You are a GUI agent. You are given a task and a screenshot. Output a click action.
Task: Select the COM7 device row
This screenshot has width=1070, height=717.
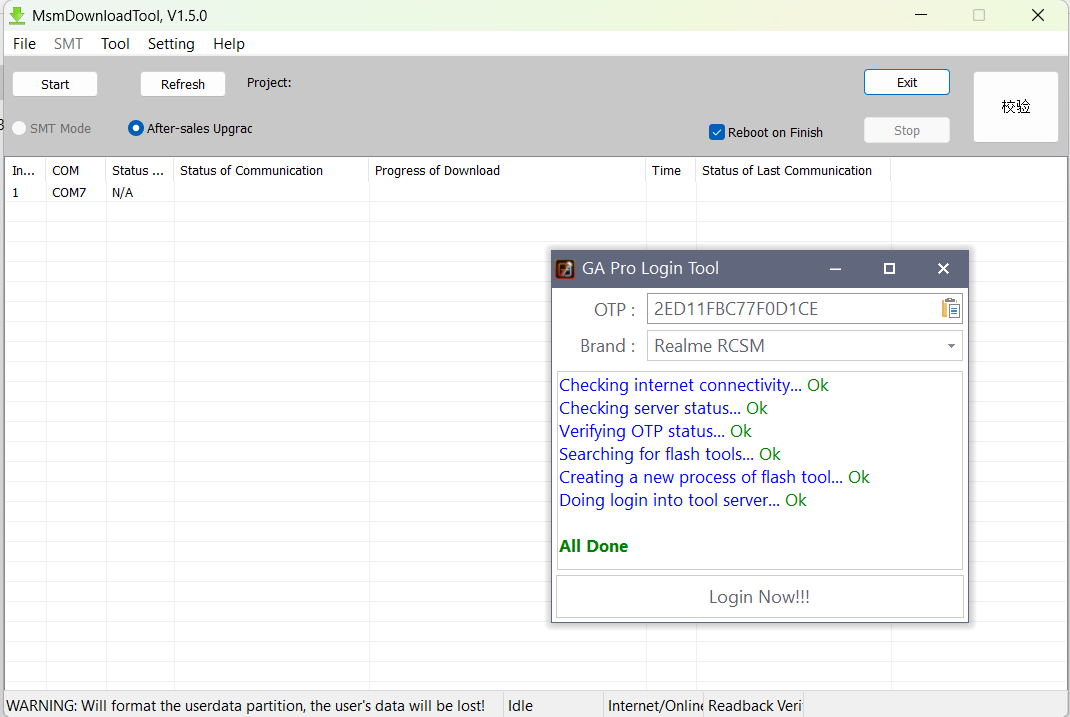point(69,193)
